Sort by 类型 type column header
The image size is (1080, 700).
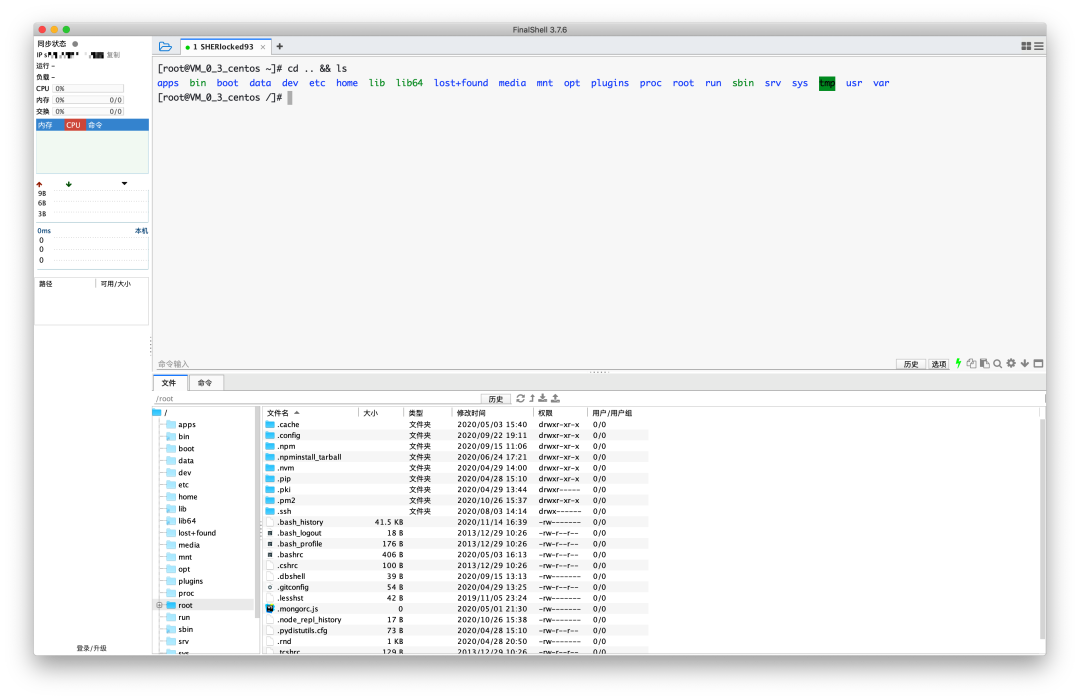(427, 413)
